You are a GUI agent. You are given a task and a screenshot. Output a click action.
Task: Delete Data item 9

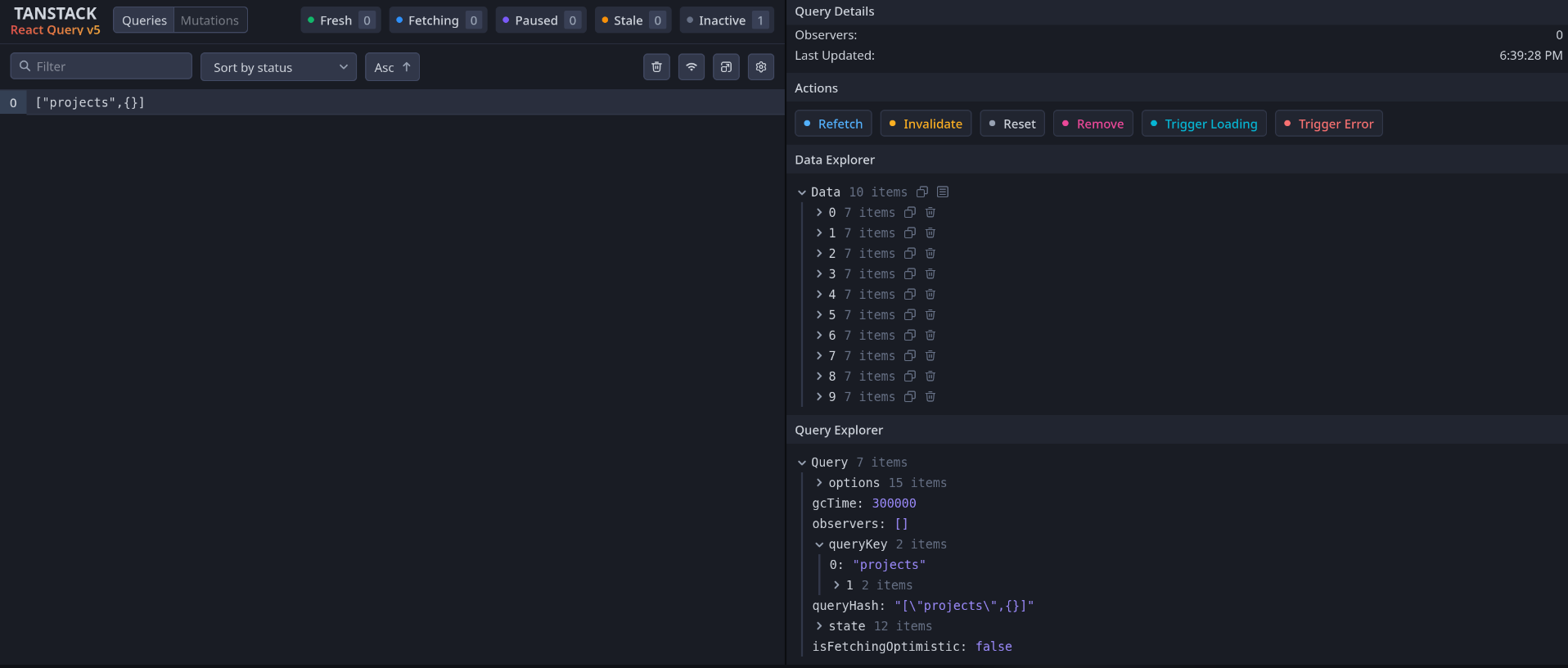(930, 396)
